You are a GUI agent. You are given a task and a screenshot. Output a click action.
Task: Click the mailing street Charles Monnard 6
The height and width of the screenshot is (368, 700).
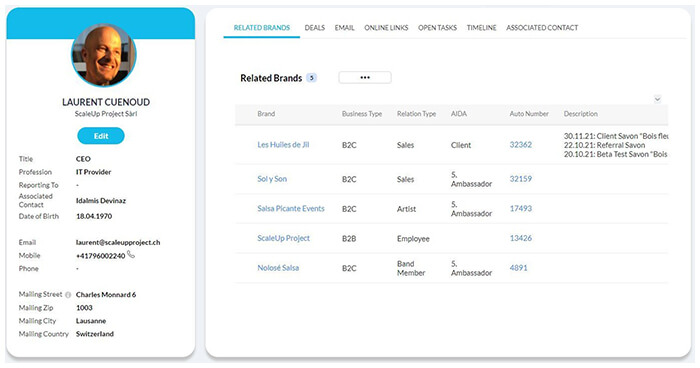pos(106,295)
